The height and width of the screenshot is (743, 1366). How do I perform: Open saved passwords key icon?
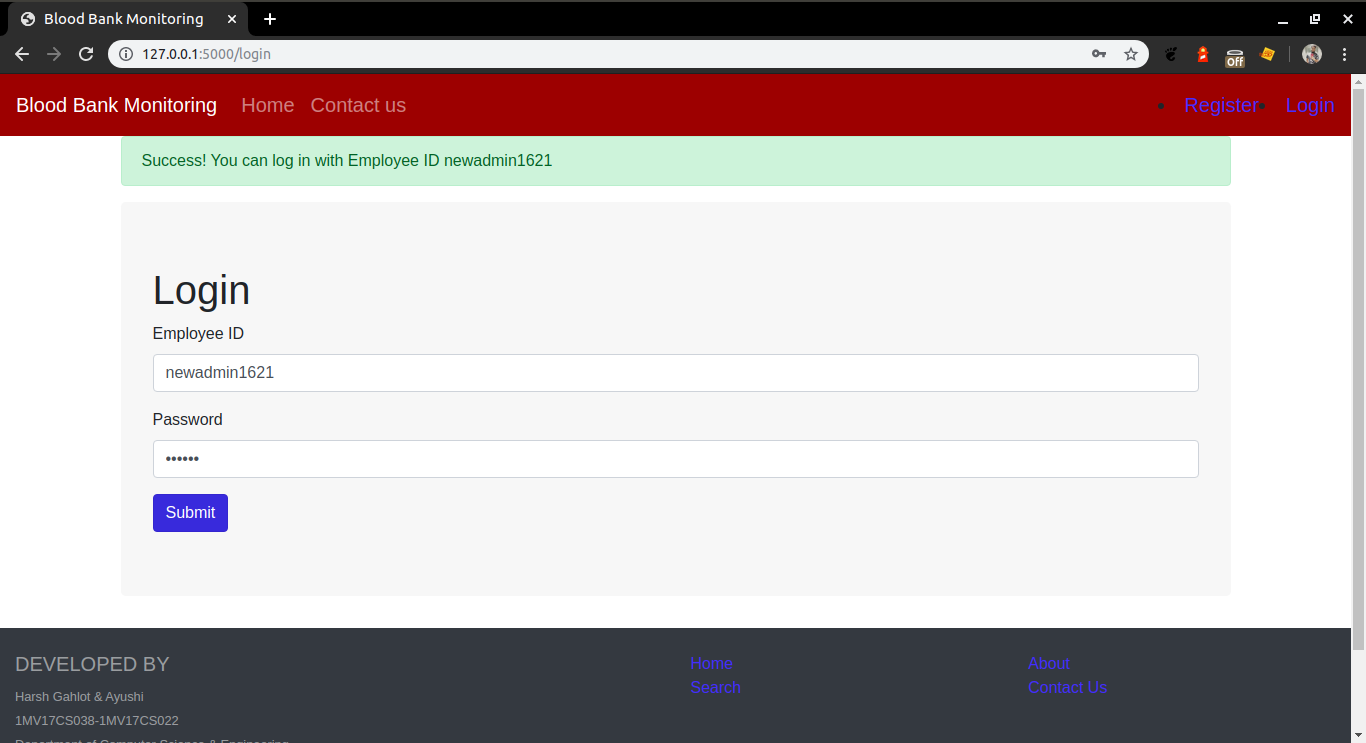pyautogui.click(x=1099, y=54)
